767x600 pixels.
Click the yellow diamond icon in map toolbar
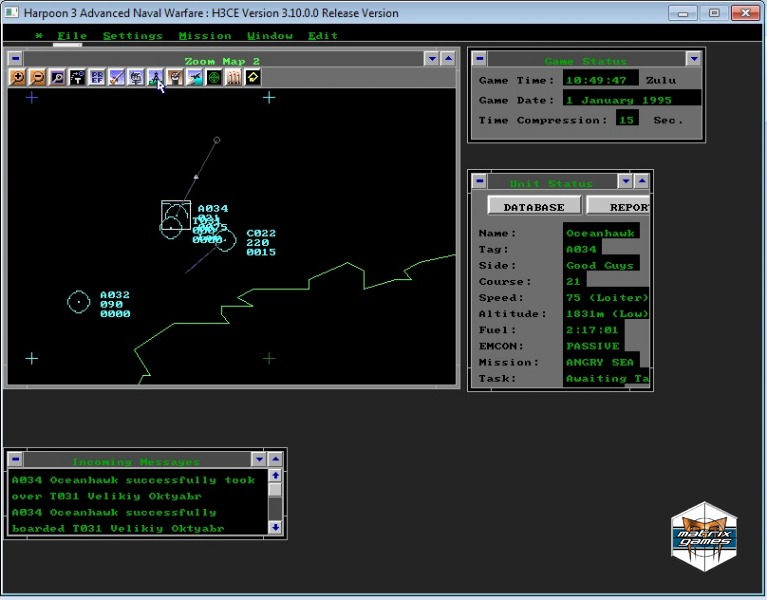(253, 77)
